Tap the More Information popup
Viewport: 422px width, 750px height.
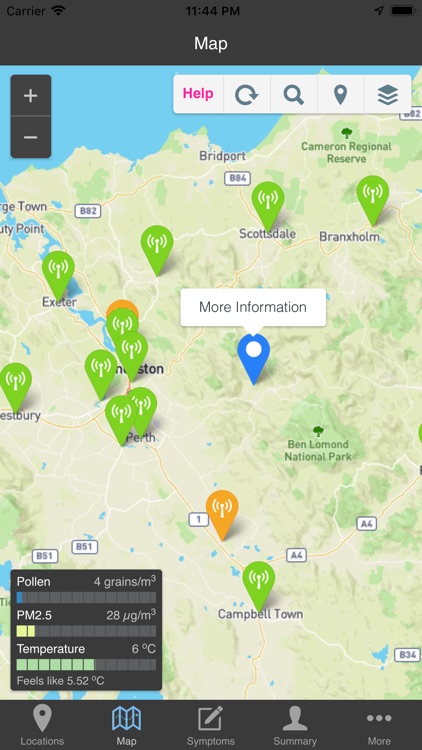(x=253, y=307)
